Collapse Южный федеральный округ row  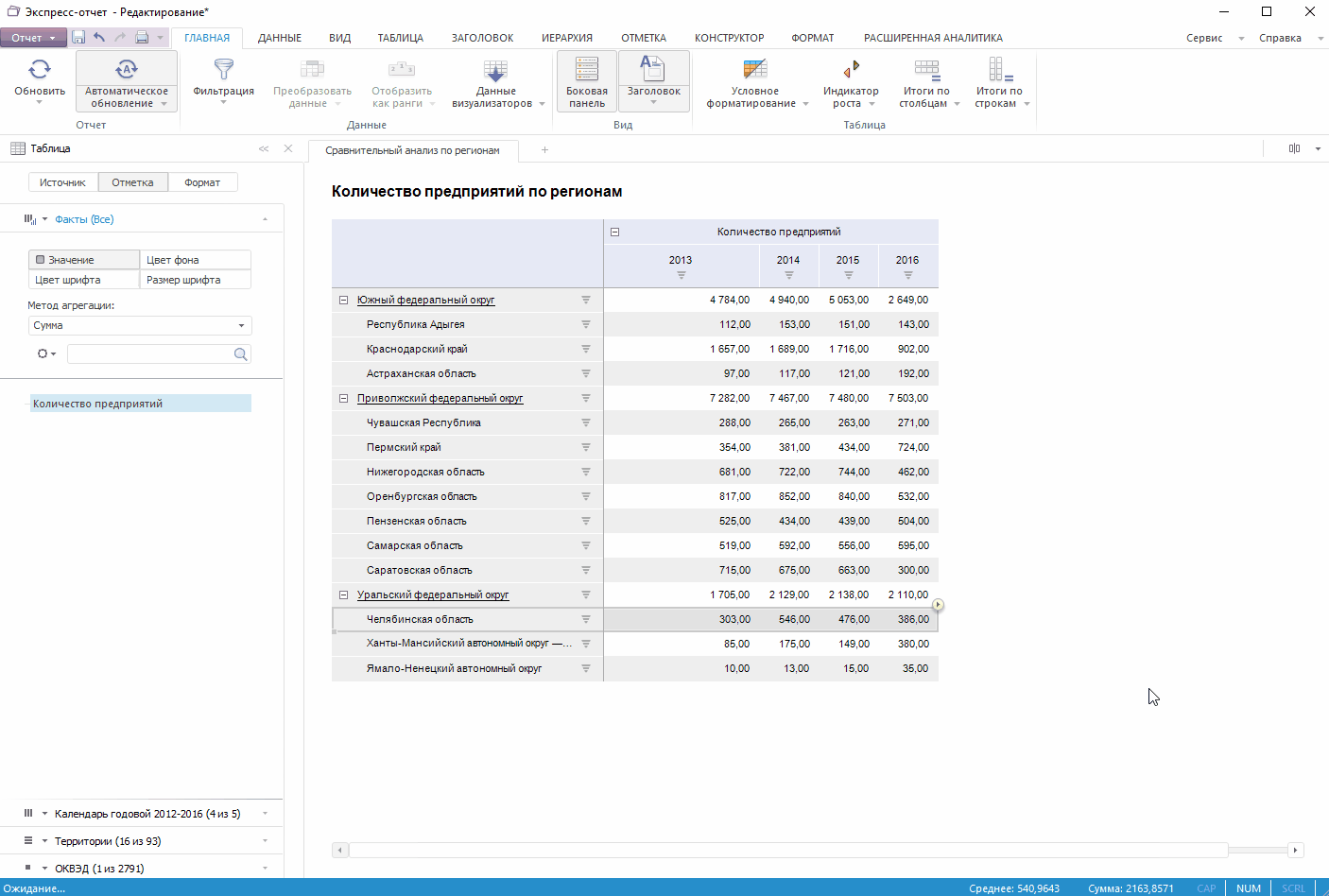(343, 301)
